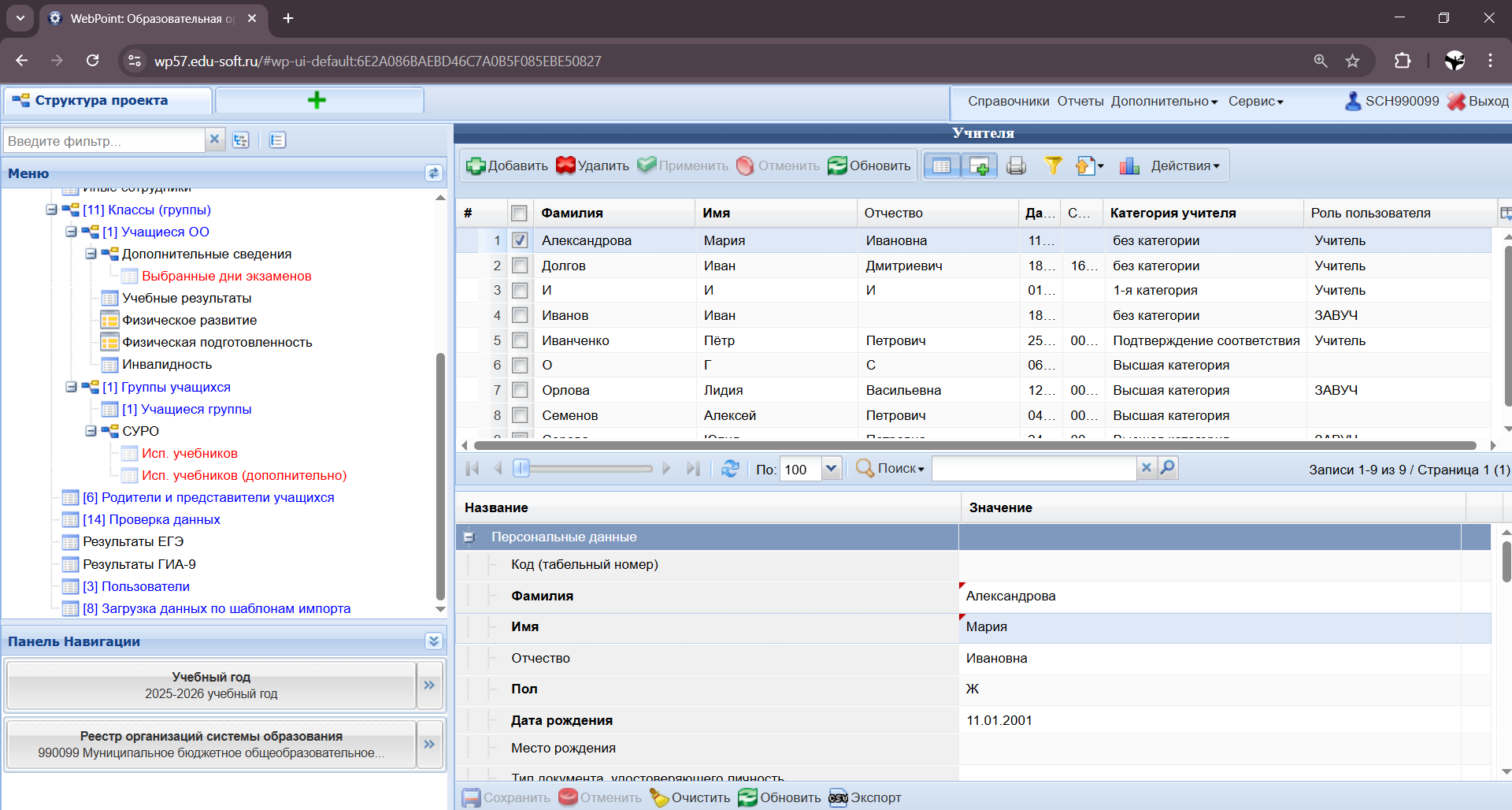Check the checkbox for Долгов row
The height and width of the screenshot is (810, 1512).
pyautogui.click(x=520, y=266)
